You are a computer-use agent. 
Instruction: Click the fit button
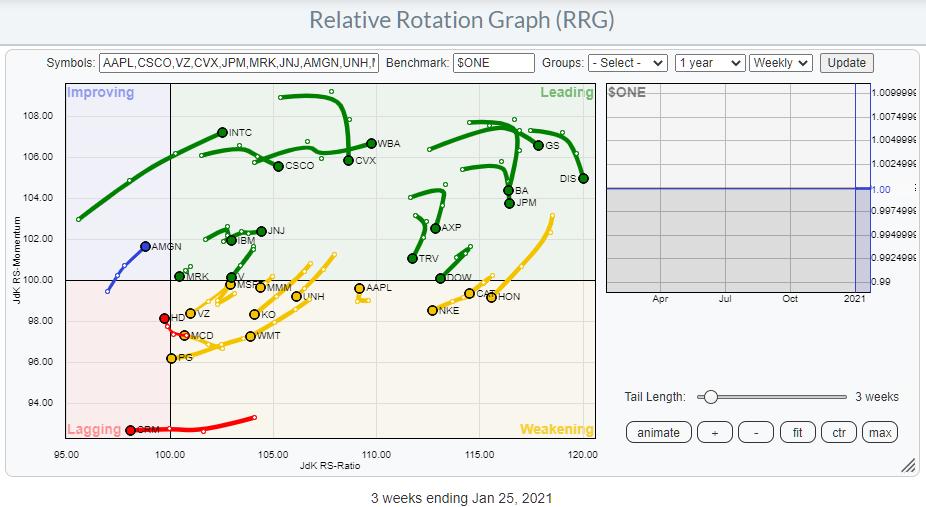(x=798, y=432)
